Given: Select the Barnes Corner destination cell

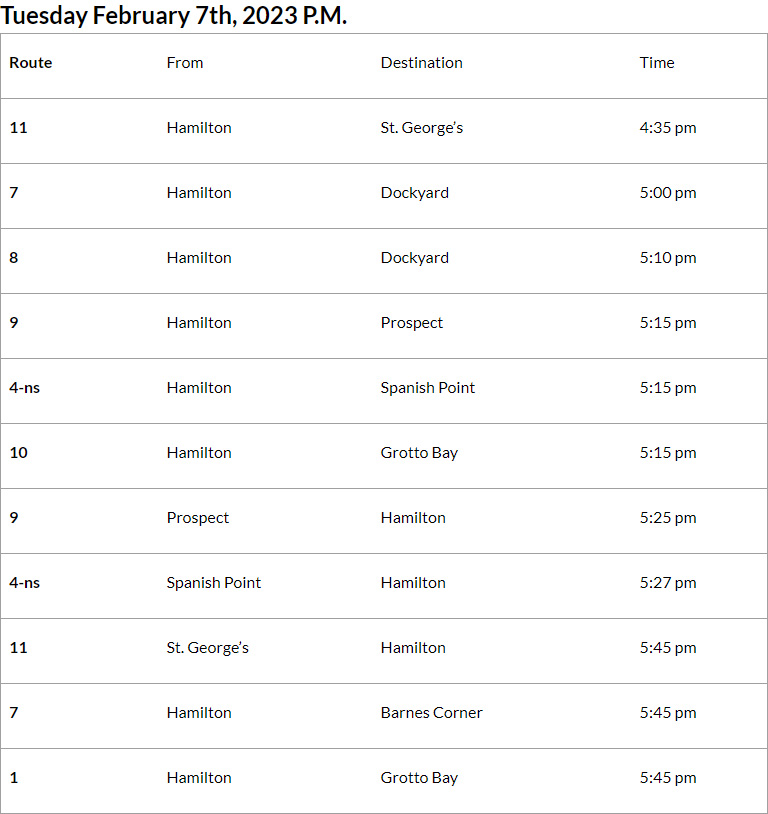Looking at the screenshot, I should tap(431, 712).
